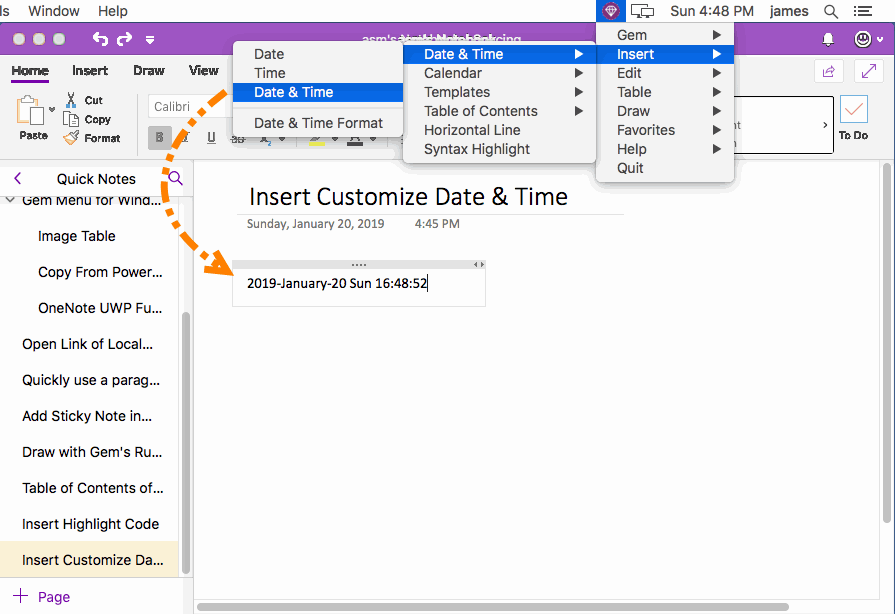Open the smiley feedback icon
This screenshot has width=895, height=614.
point(862,39)
